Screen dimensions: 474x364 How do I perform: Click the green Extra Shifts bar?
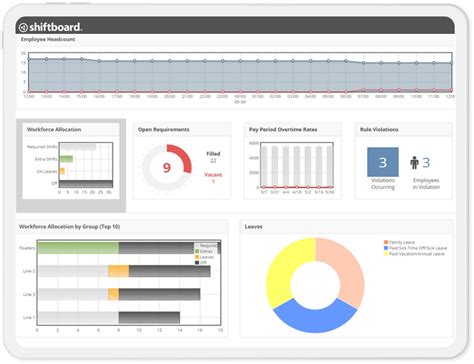[66, 159]
